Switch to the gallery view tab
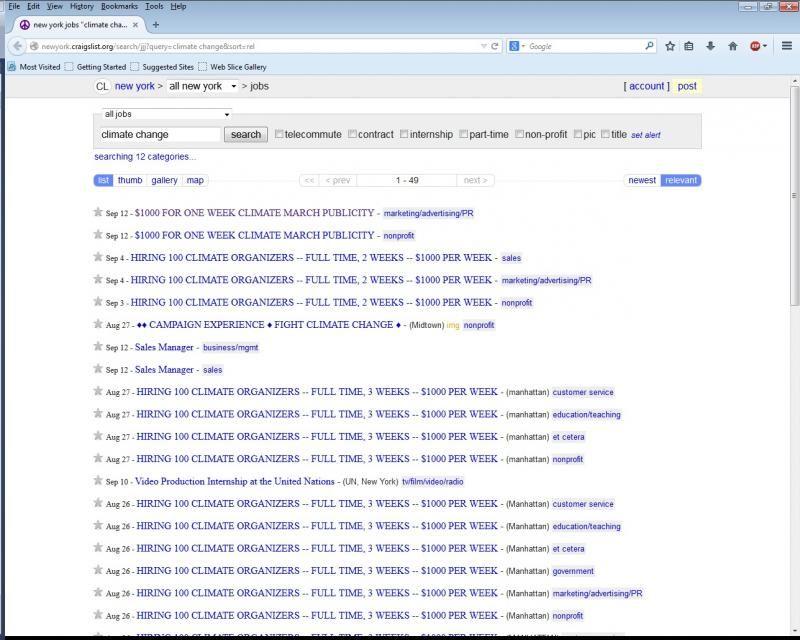The height and width of the screenshot is (640, 800). coord(164,180)
